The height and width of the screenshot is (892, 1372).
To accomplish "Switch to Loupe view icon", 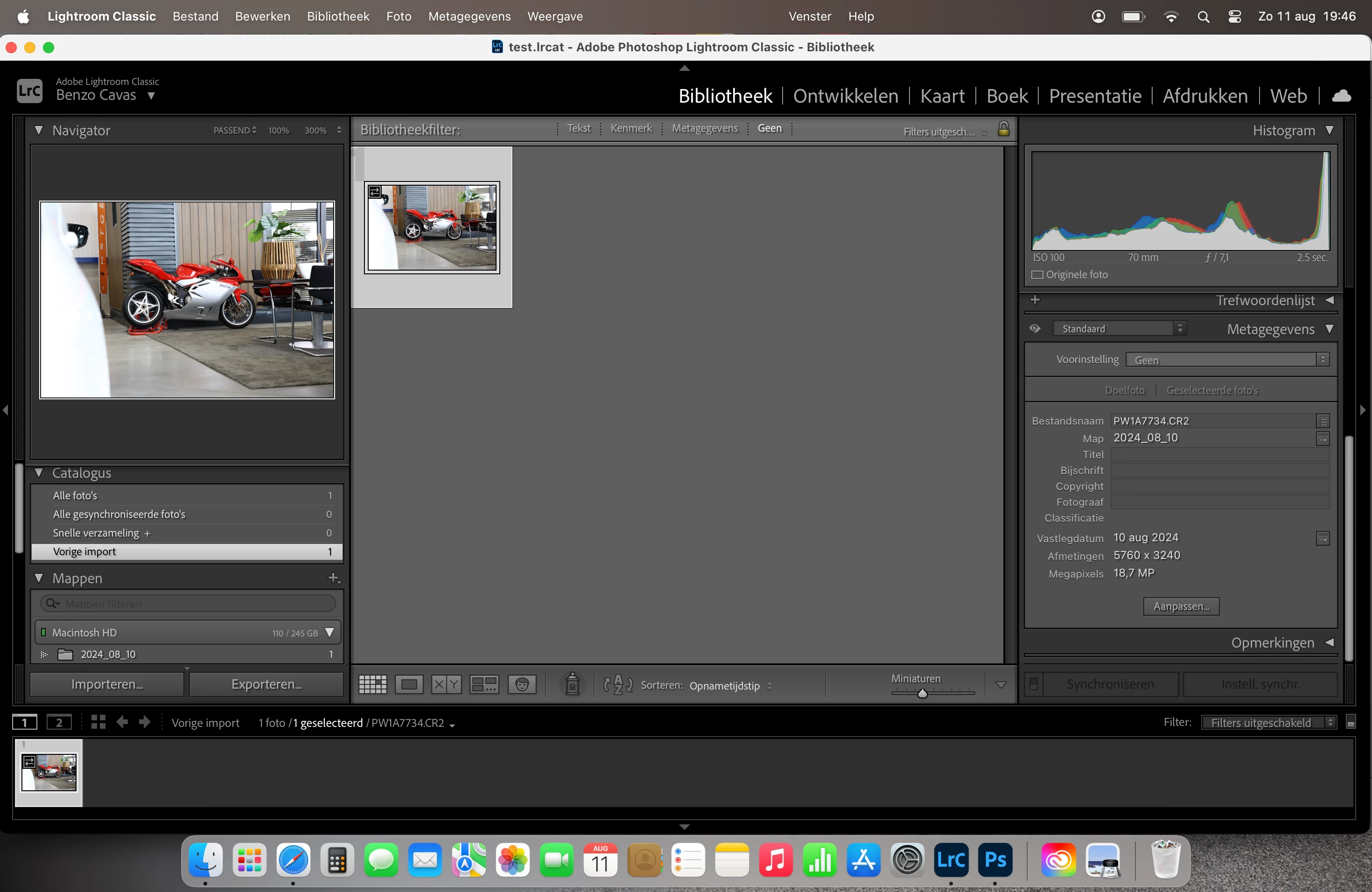I will click(x=409, y=684).
